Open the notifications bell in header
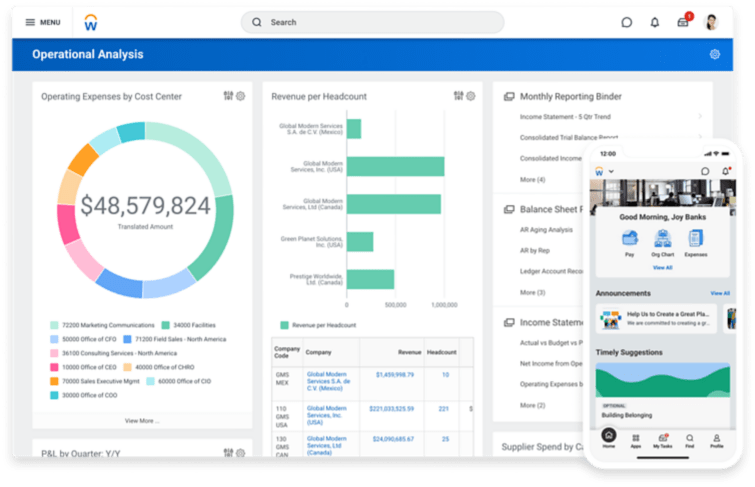Screen dimensions: 755x487 pos(655,22)
